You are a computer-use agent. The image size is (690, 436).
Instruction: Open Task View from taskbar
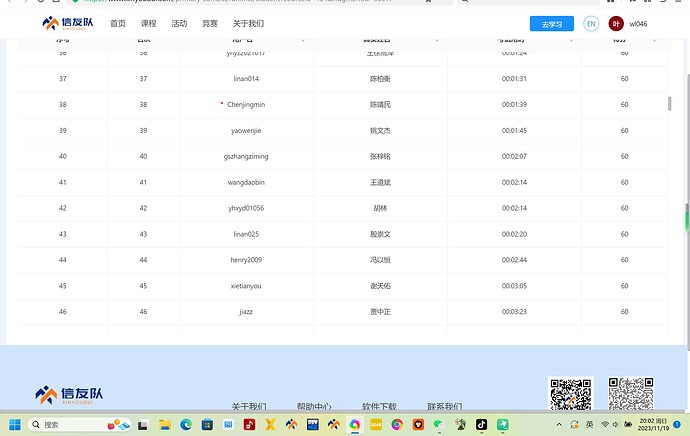tap(143, 425)
